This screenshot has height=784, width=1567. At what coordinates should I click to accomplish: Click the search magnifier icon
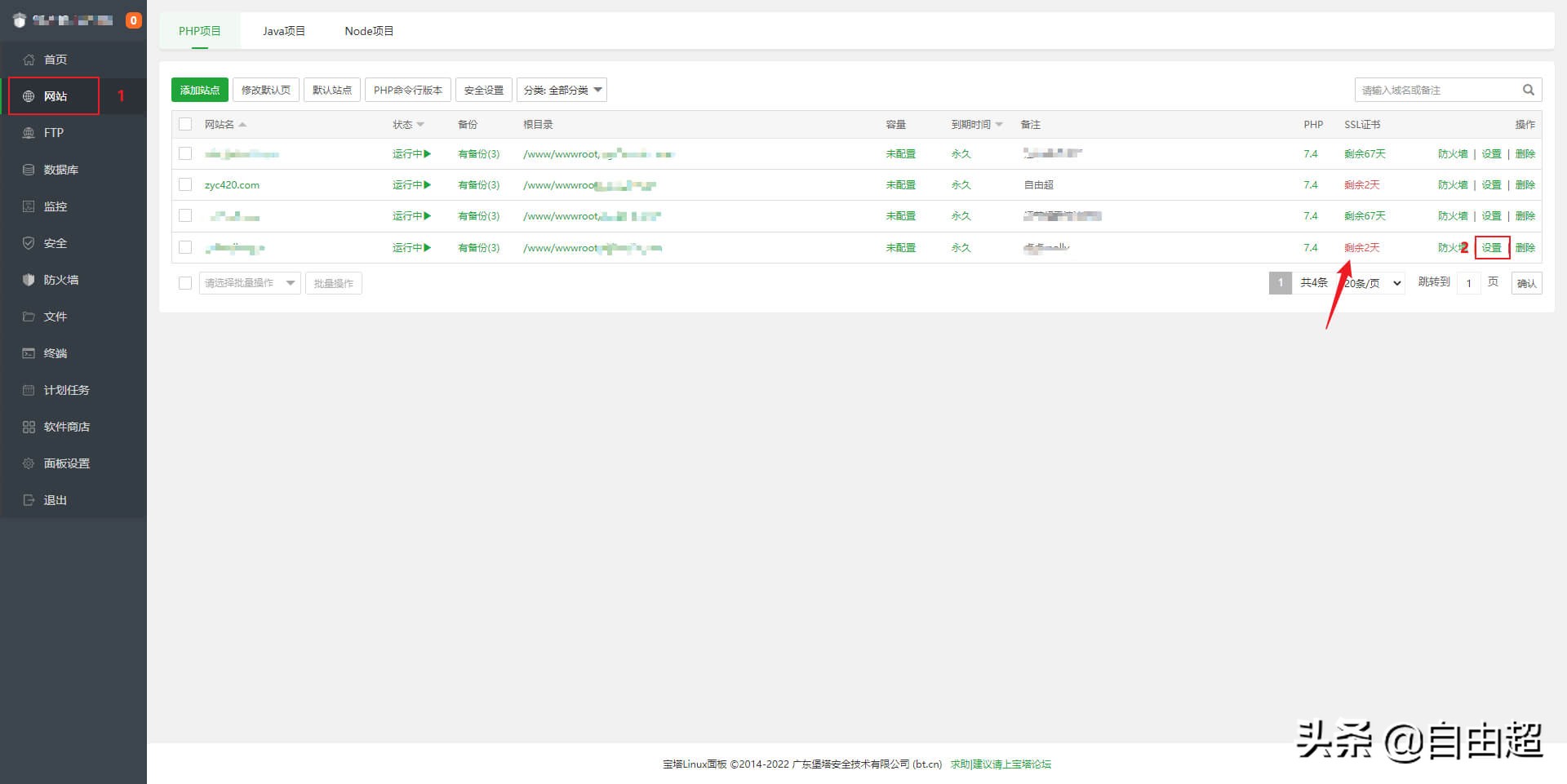coord(1528,90)
